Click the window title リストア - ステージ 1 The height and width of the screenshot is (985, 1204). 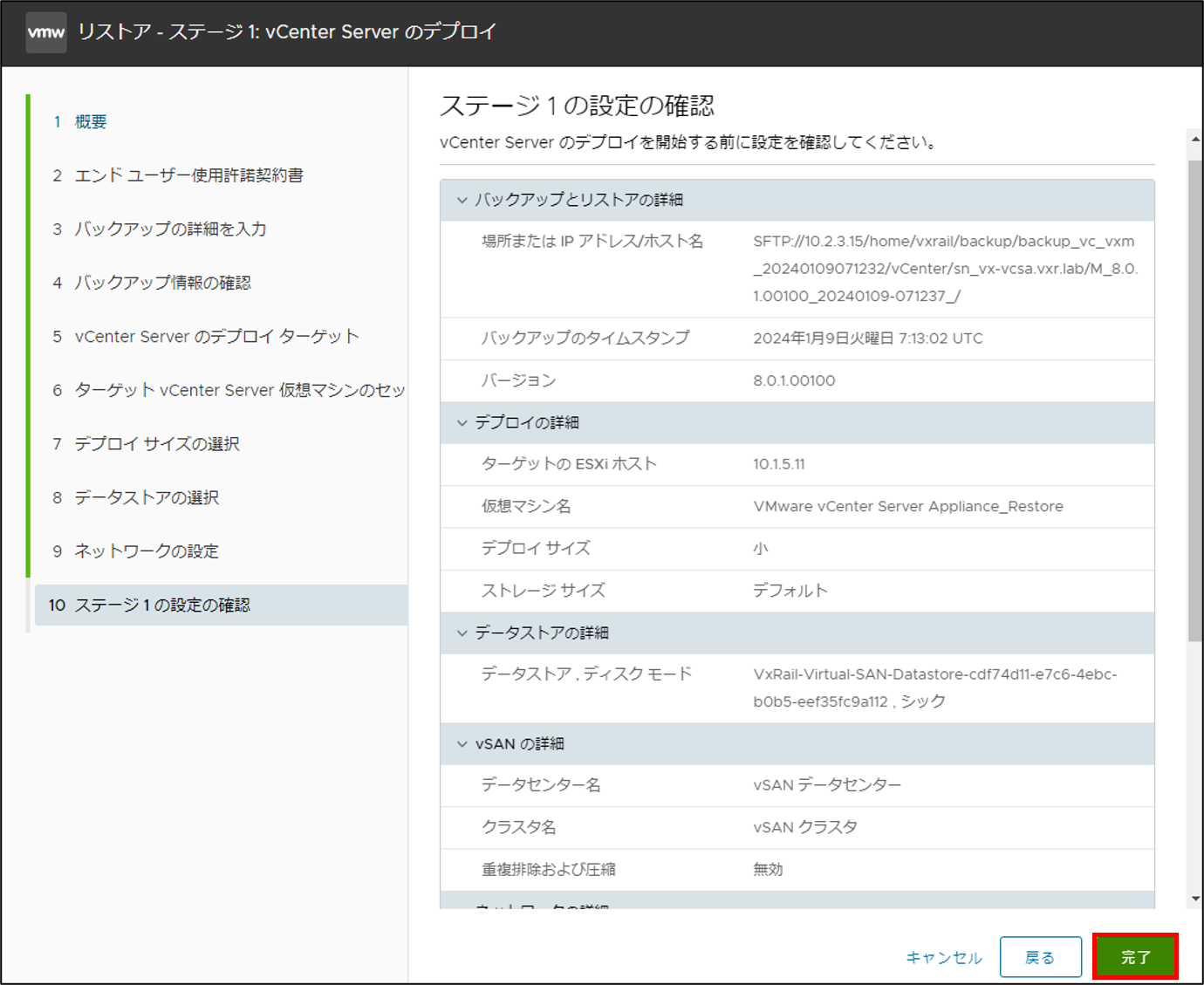287,32
